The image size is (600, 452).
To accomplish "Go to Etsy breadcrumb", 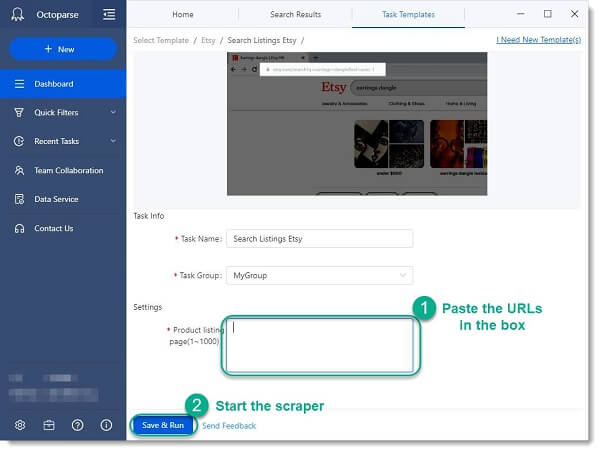I will click(208, 40).
